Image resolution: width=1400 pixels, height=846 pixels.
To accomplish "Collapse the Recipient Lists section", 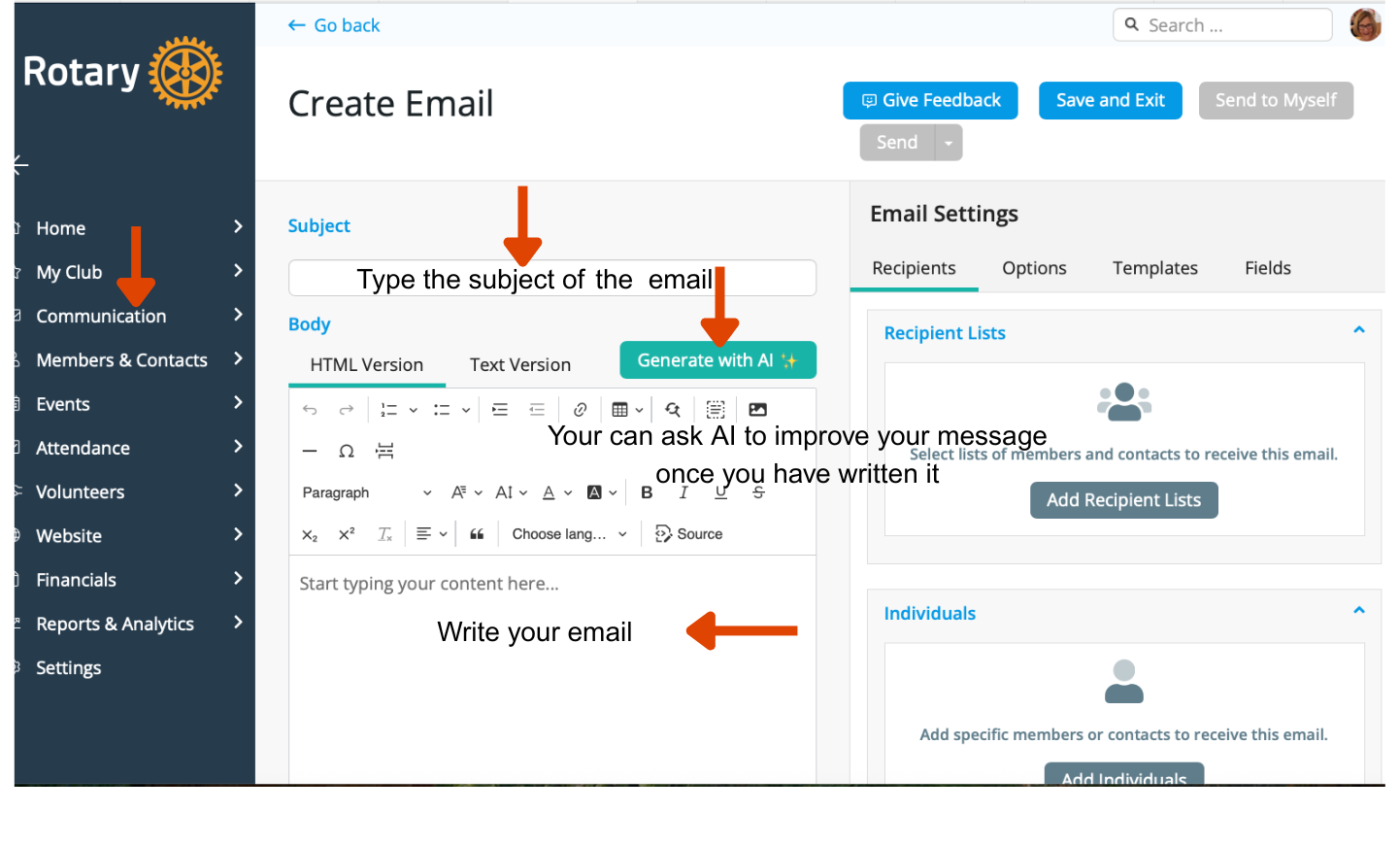I will (x=1359, y=330).
